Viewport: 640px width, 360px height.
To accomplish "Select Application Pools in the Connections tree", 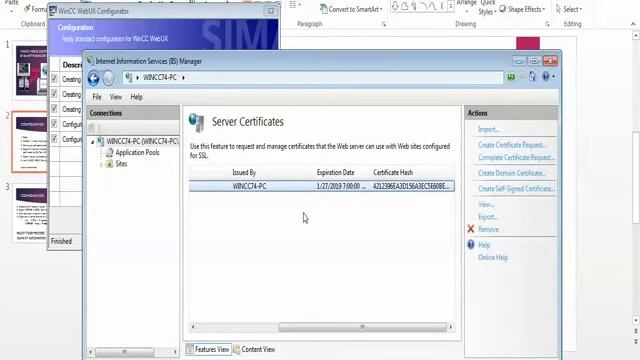I will 137,153.
